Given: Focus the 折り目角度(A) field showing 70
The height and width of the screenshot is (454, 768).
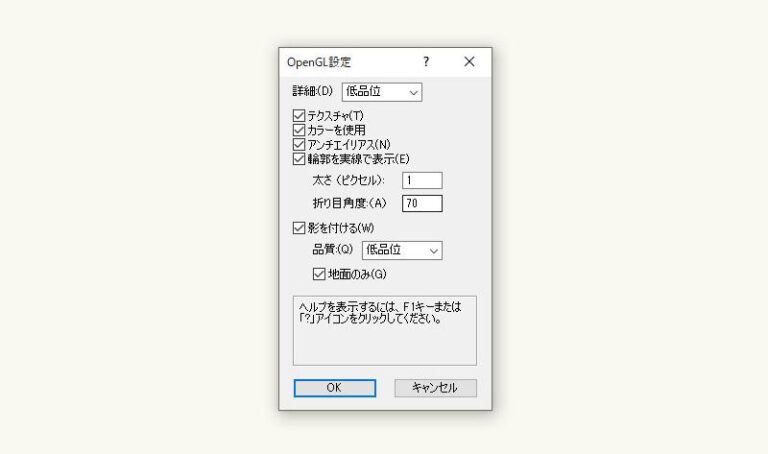Looking at the screenshot, I should 422,203.
